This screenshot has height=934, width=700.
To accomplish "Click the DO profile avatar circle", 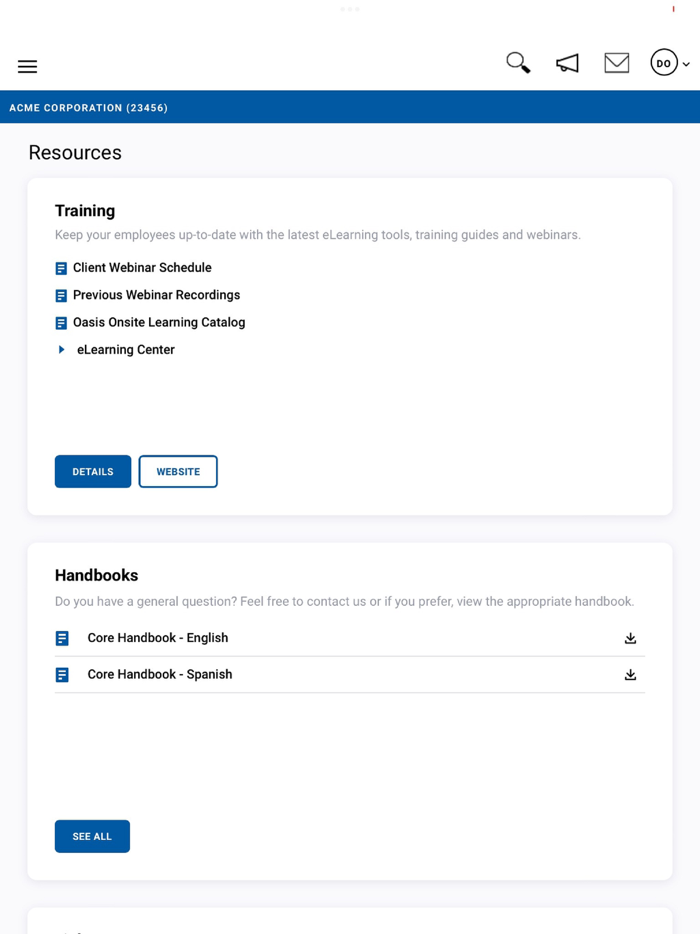I will click(664, 62).
